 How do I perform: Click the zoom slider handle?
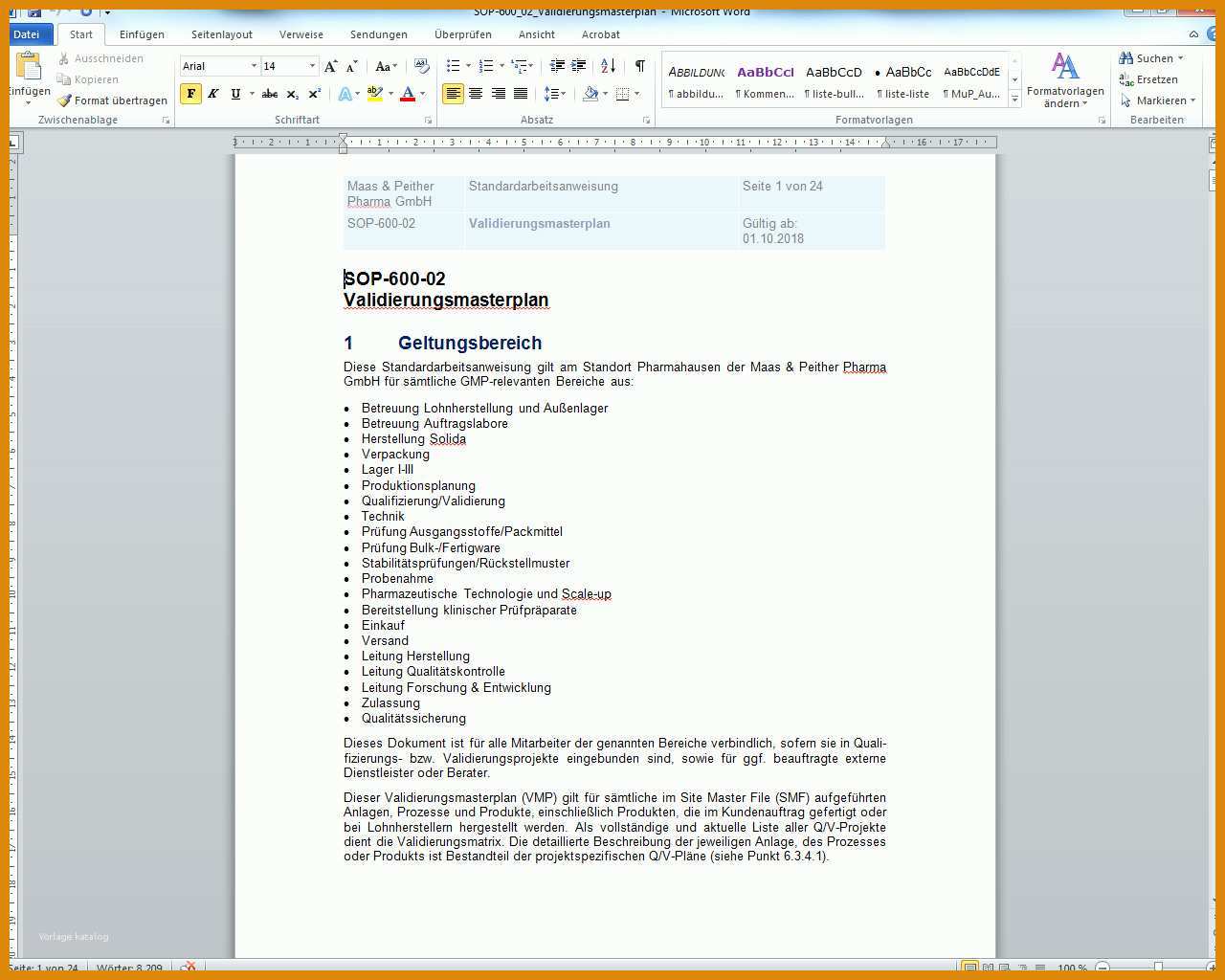click(x=1158, y=968)
